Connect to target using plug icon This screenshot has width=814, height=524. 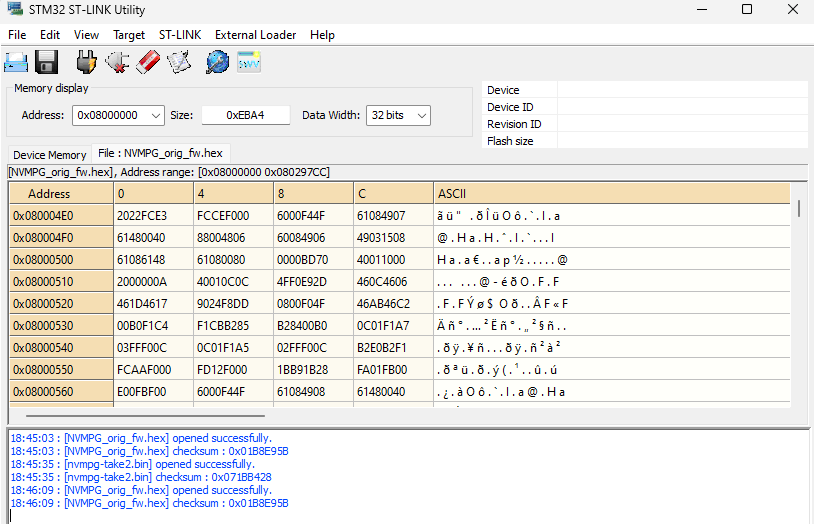tap(86, 62)
